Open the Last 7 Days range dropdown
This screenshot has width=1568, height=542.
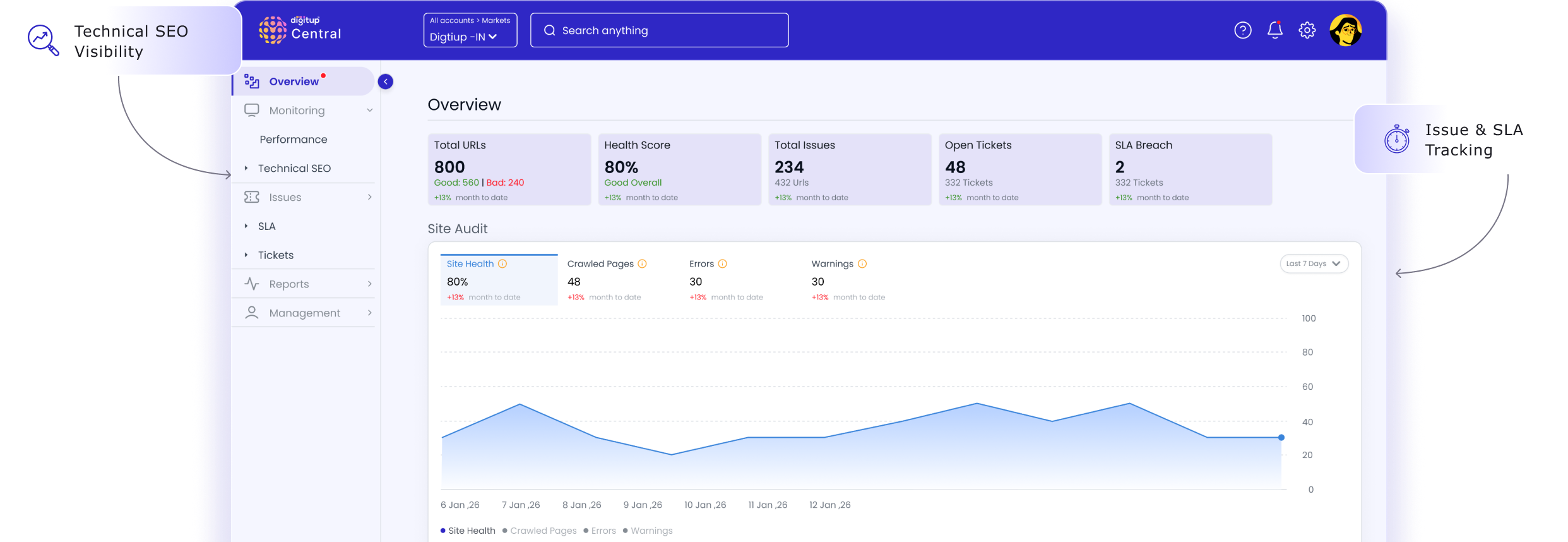click(x=1314, y=264)
